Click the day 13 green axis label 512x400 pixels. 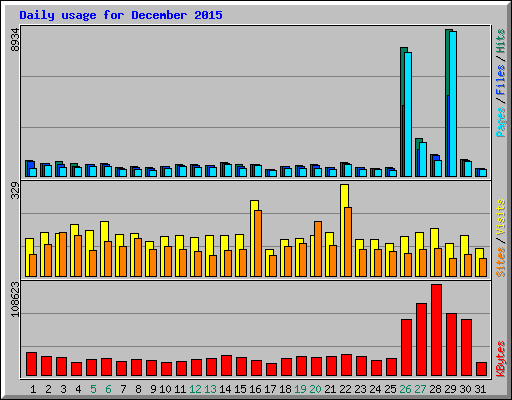pyautogui.click(x=210, y=389)
